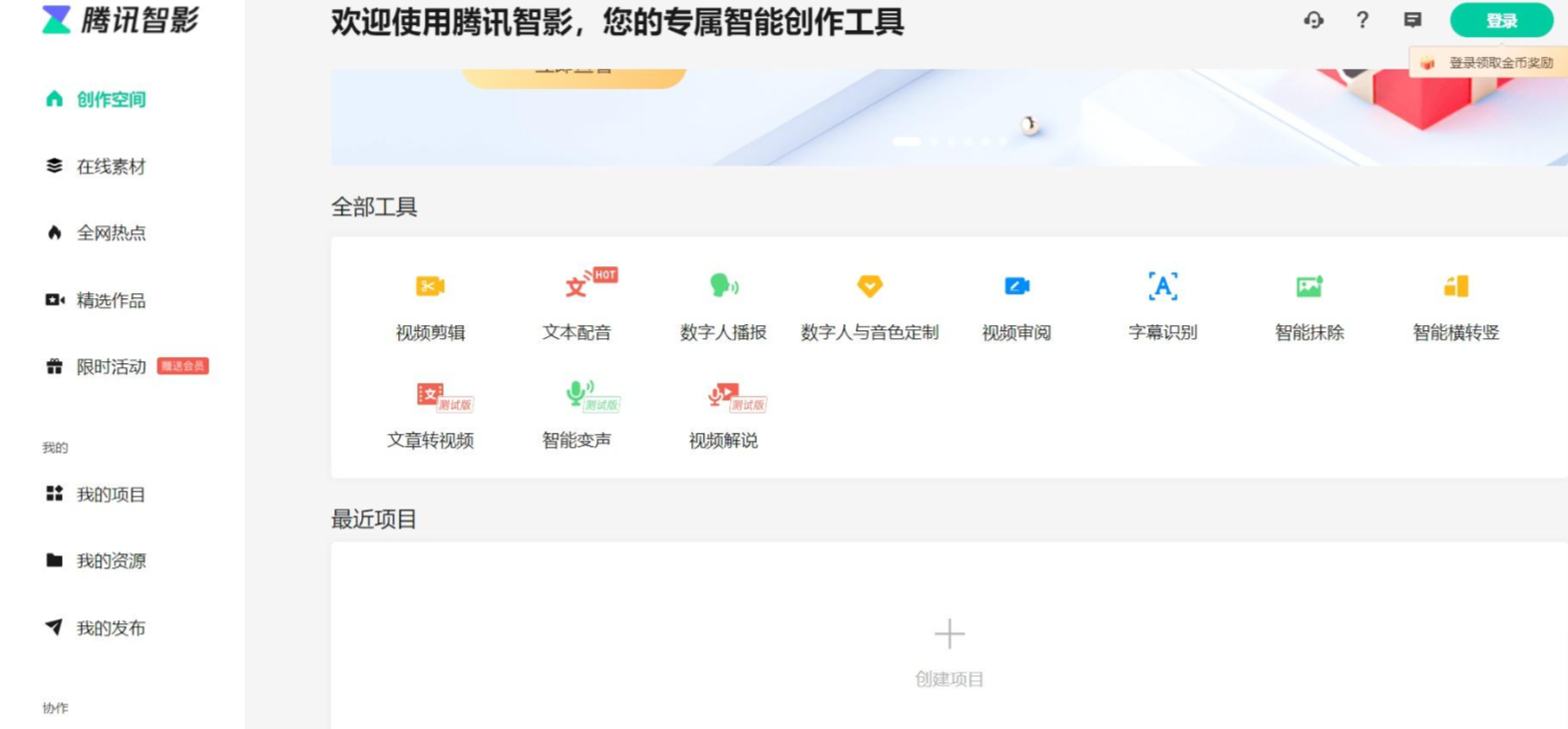Open the messages icon in header
Viewport: 1568px width, 729px height.
coord(1412,20)
